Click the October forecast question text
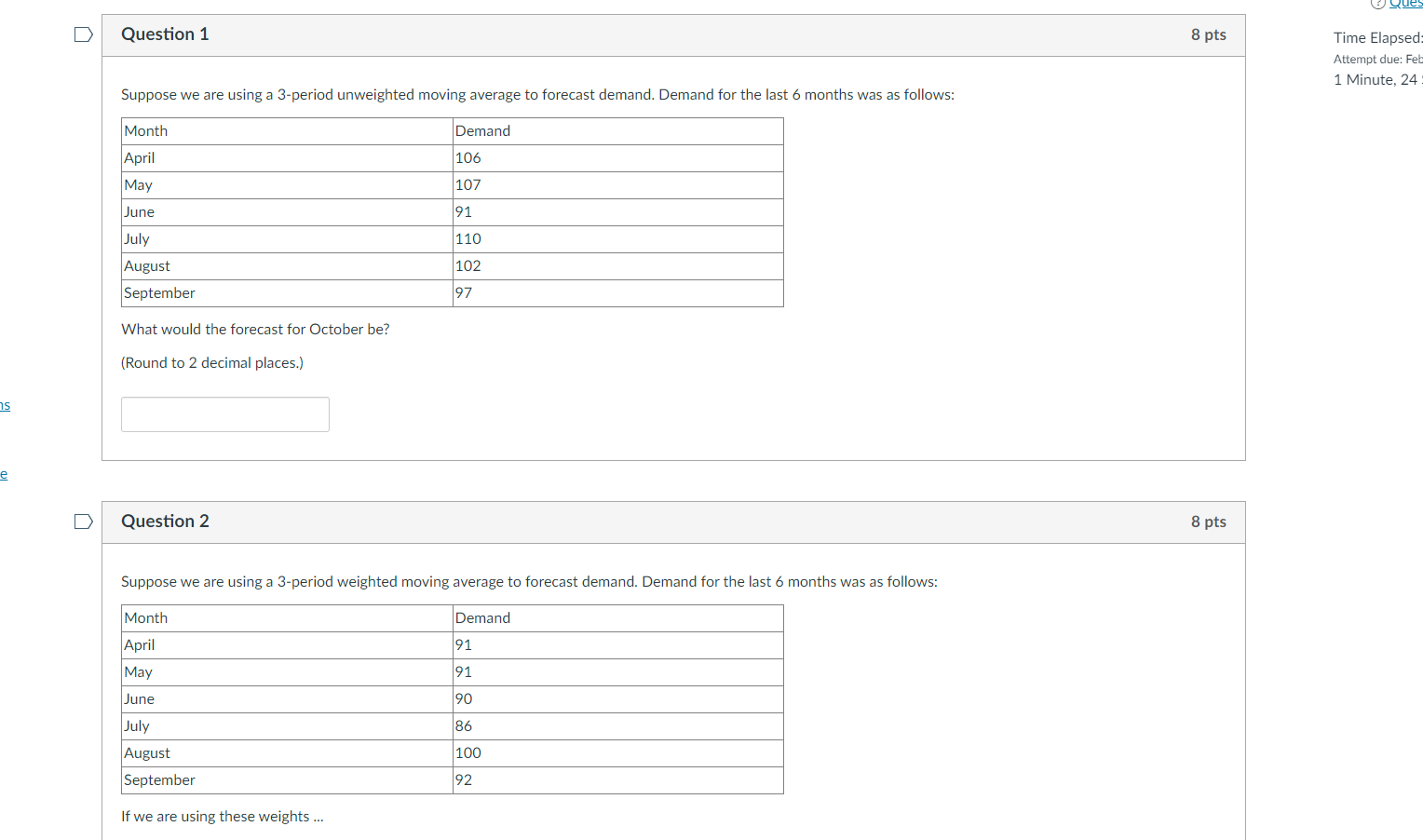 (255, 329)
